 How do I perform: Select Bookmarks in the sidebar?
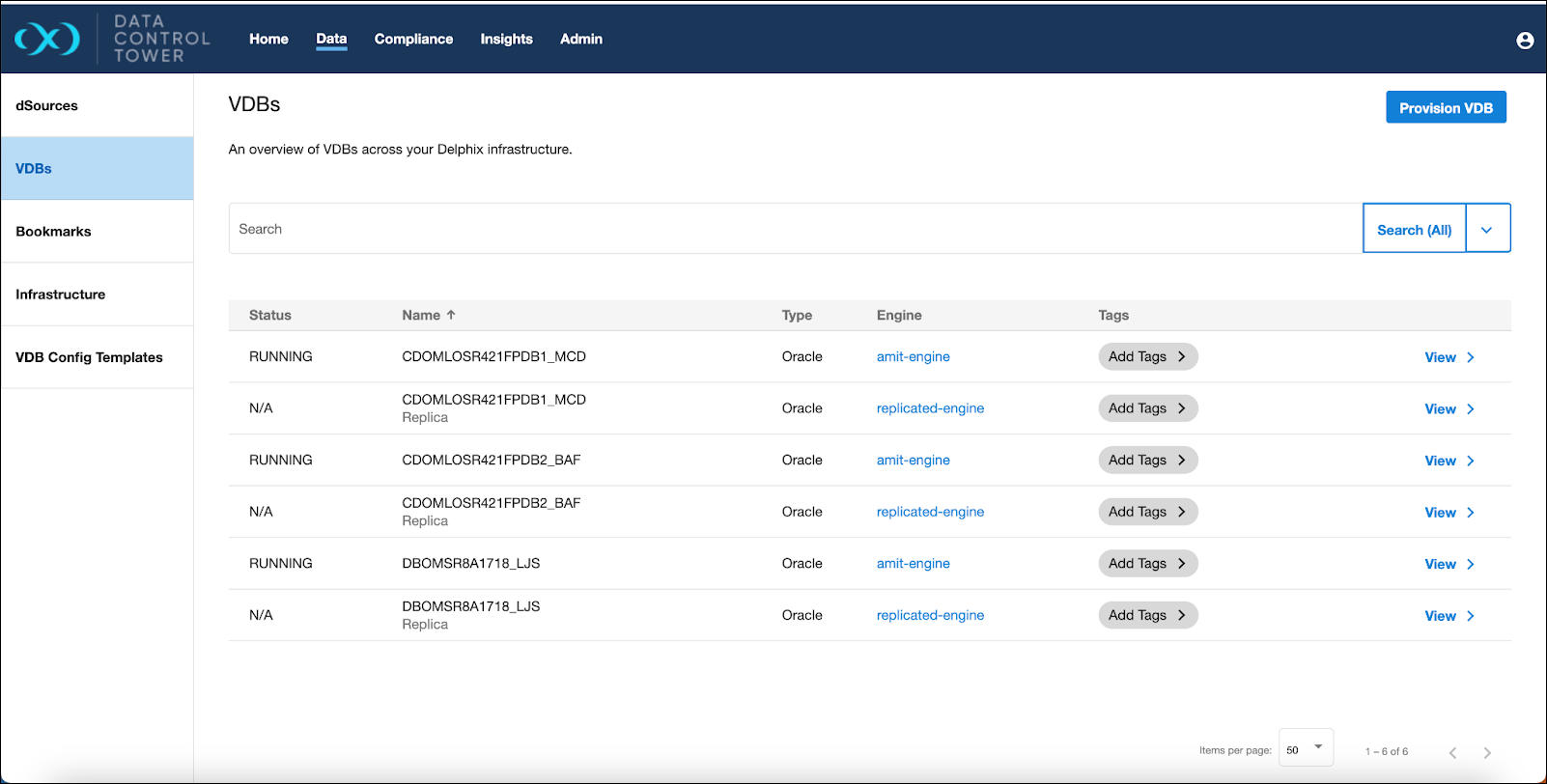54,232
